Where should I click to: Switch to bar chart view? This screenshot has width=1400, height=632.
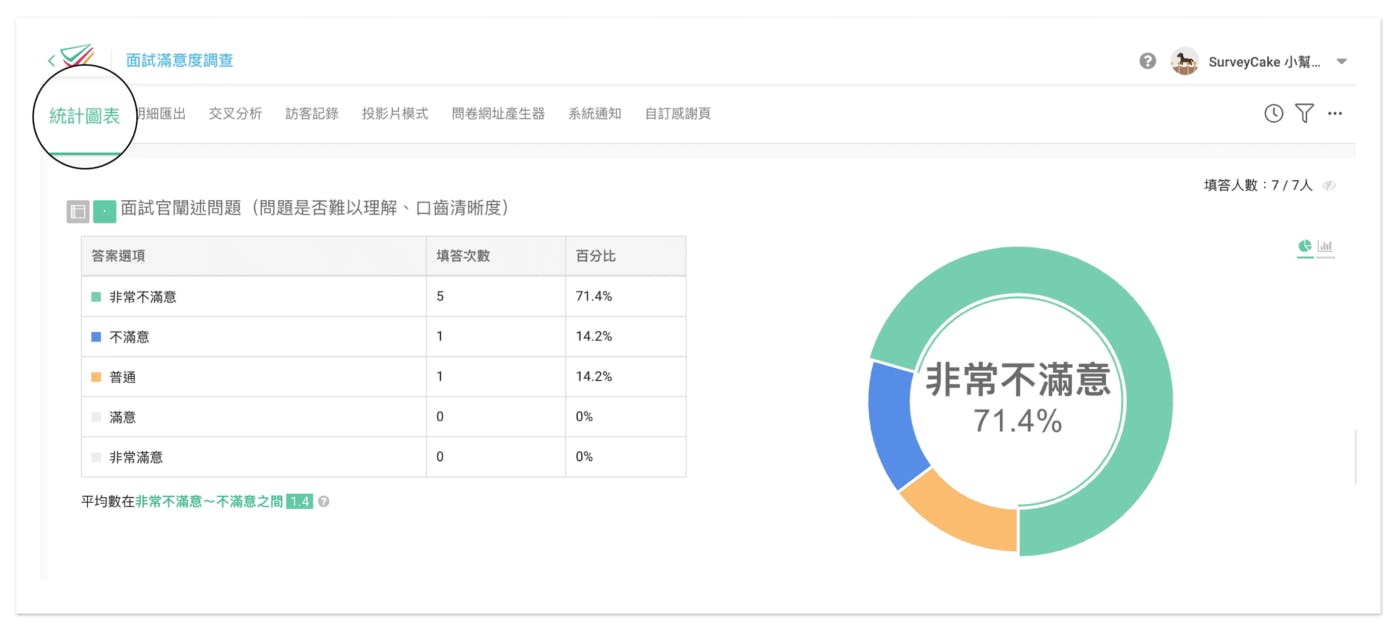[x=1326, y=246]
